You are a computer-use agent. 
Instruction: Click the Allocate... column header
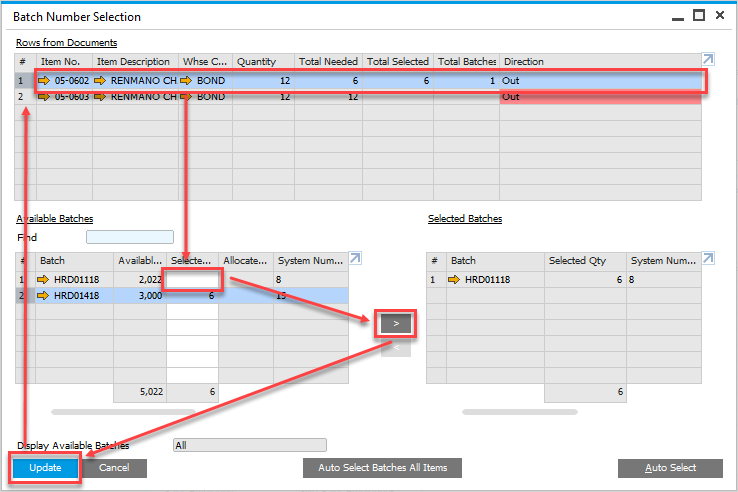[x=246, y=261]
